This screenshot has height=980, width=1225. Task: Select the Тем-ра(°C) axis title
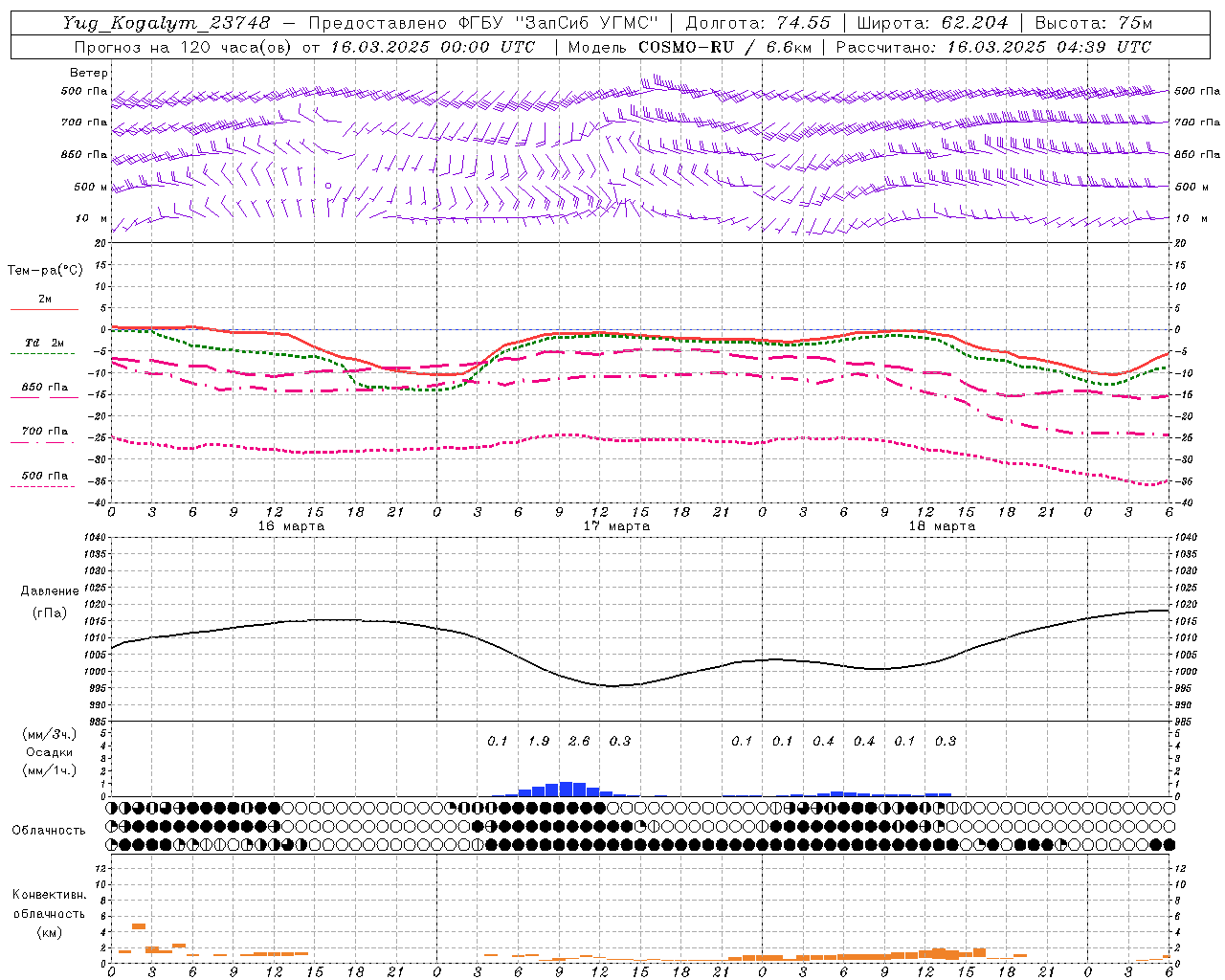coord(45,271)
